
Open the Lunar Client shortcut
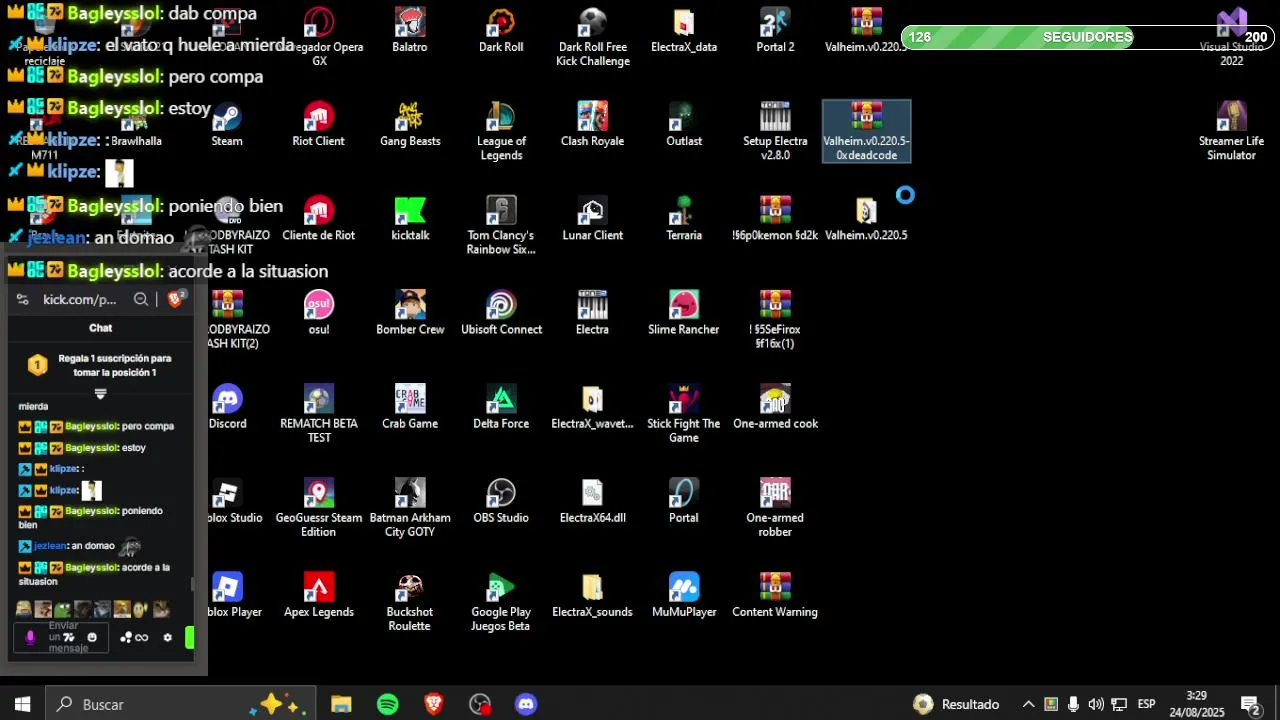click(592, 219)
